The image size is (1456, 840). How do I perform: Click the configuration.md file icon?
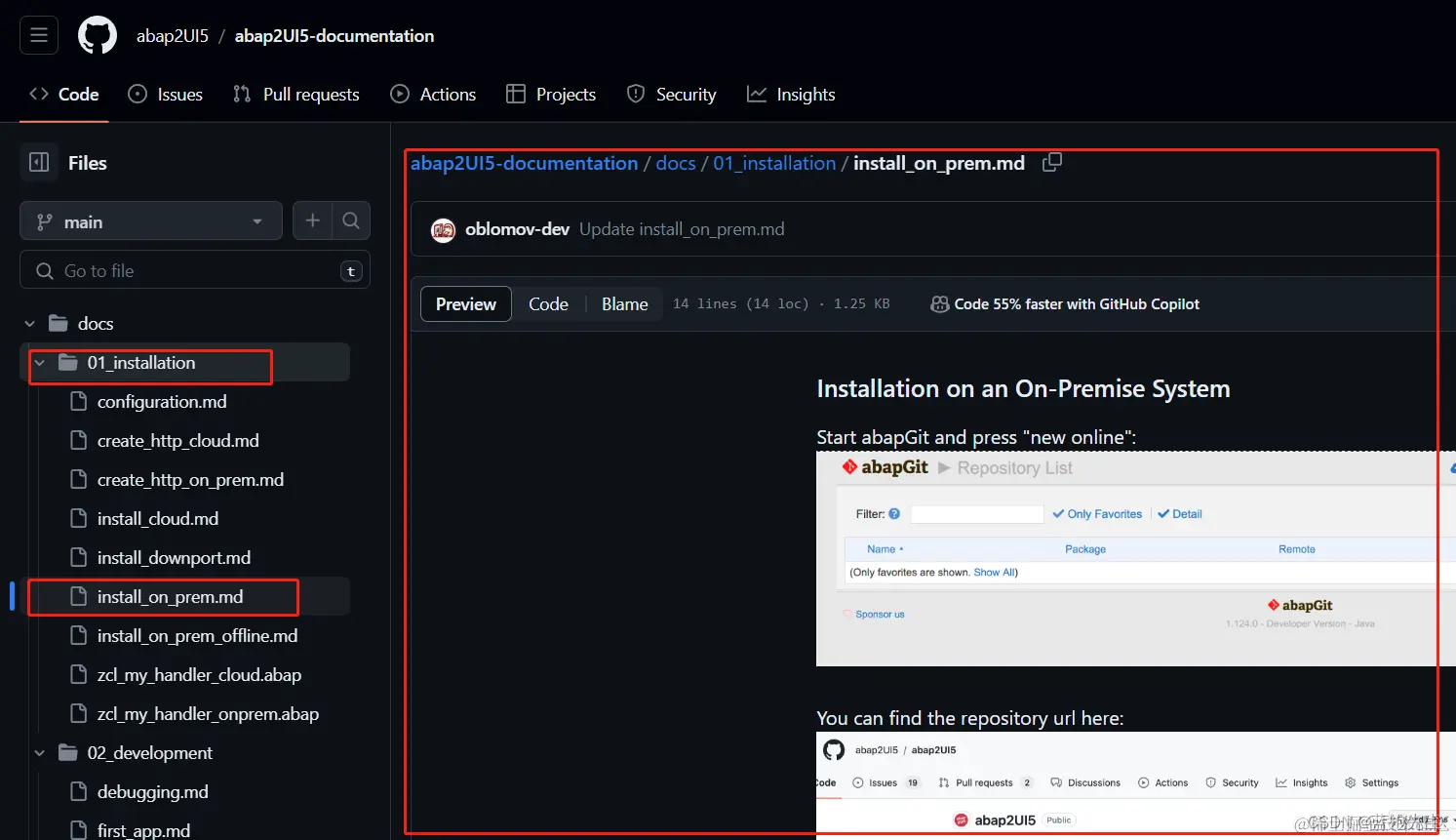pos(79,401)
